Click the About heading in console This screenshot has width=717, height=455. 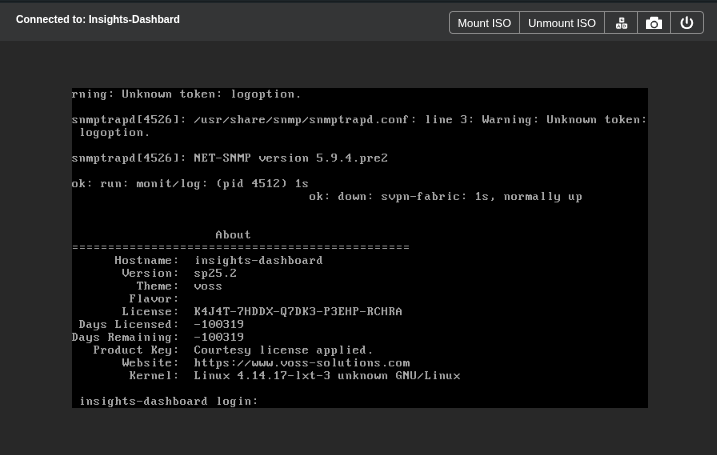coord(233,235)
